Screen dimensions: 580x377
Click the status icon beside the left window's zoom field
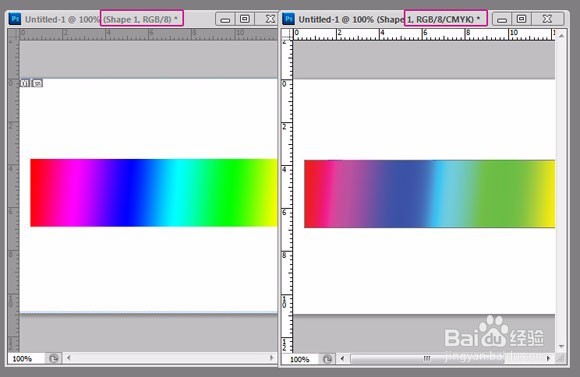pos(54,359)
